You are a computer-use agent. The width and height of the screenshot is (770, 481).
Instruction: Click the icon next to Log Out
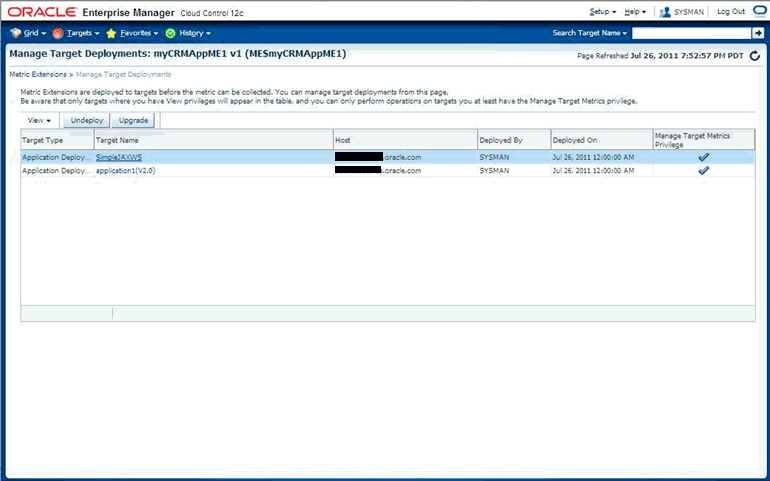(x=759, y=11)
